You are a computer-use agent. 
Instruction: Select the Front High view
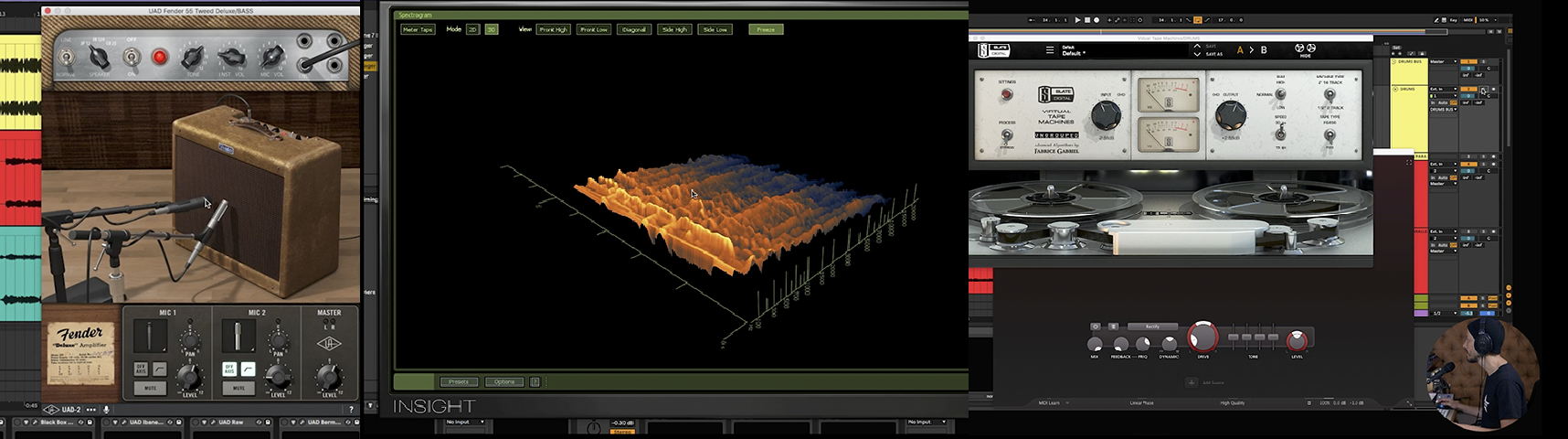coord(553,29)
